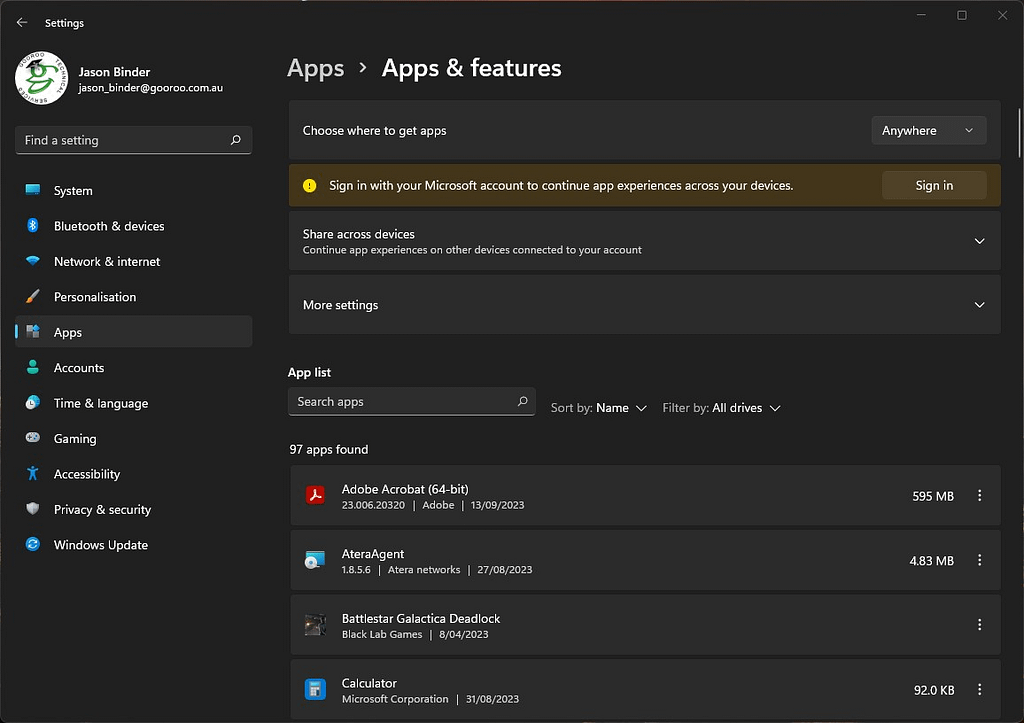
Task: Expand the More settings section
Action: coord(978,305)
